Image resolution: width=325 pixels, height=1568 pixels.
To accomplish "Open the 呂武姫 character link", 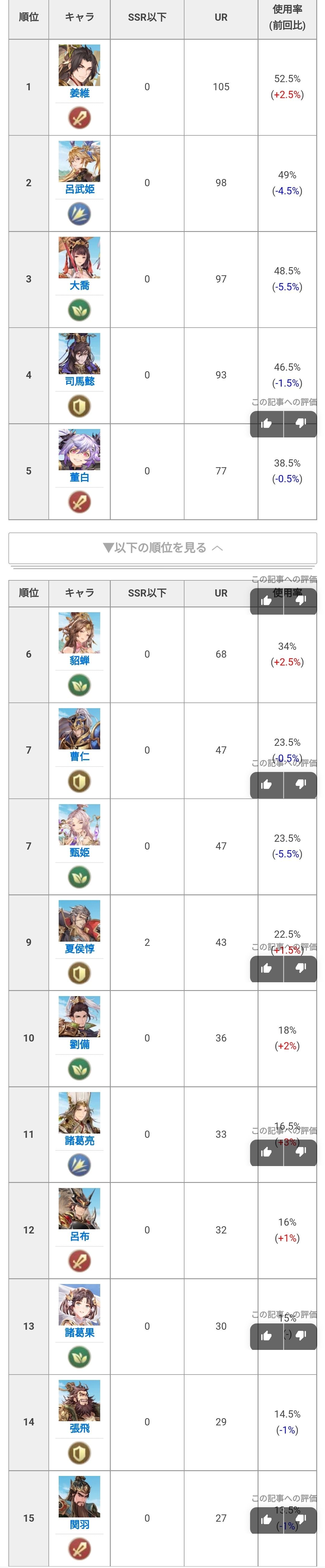I will [79, 189].
